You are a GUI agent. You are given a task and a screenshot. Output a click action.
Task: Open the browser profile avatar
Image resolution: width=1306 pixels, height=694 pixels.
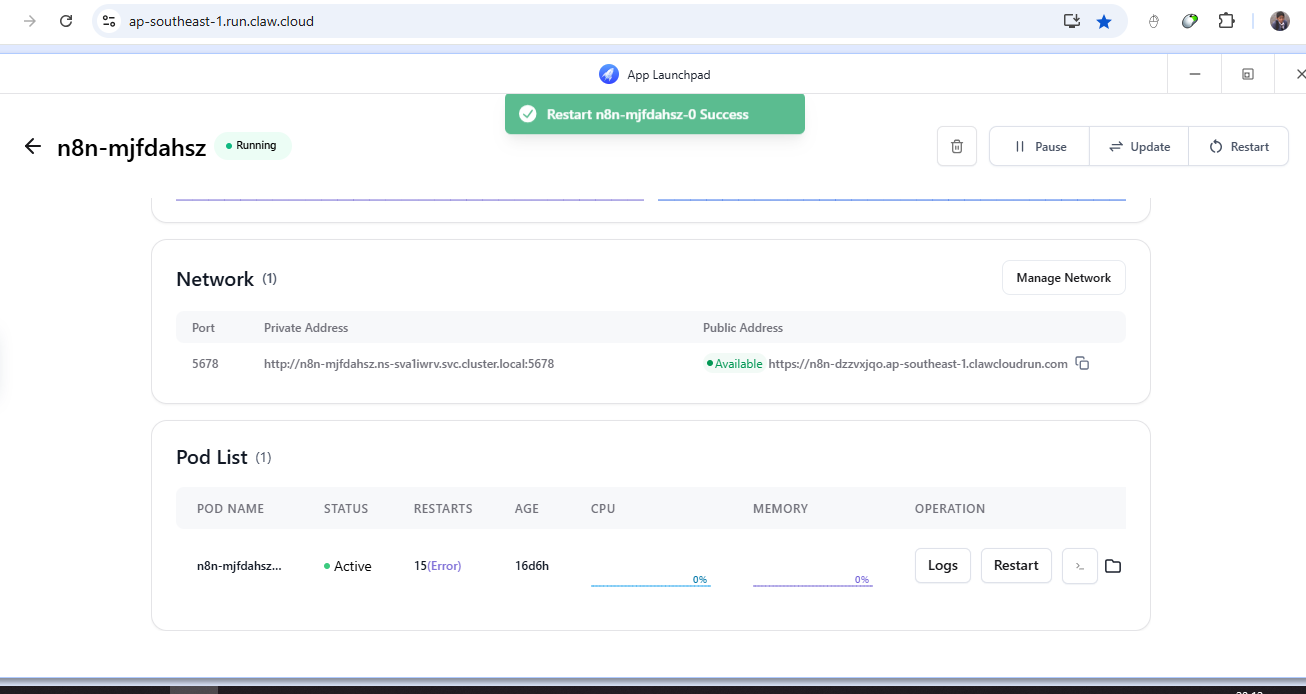pyautogui.click(x=1280, y=21)
